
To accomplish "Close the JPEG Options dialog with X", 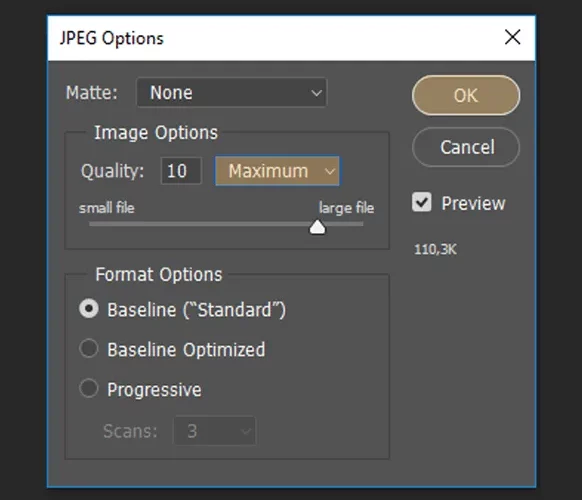I will (x=512, y=37).
